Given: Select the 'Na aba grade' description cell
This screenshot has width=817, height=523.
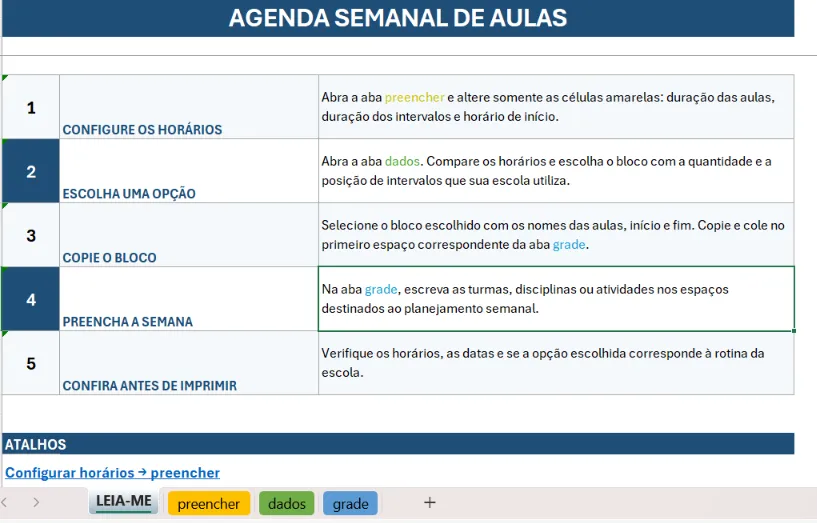Looking at the screenshot, I should tap(556, 299).
